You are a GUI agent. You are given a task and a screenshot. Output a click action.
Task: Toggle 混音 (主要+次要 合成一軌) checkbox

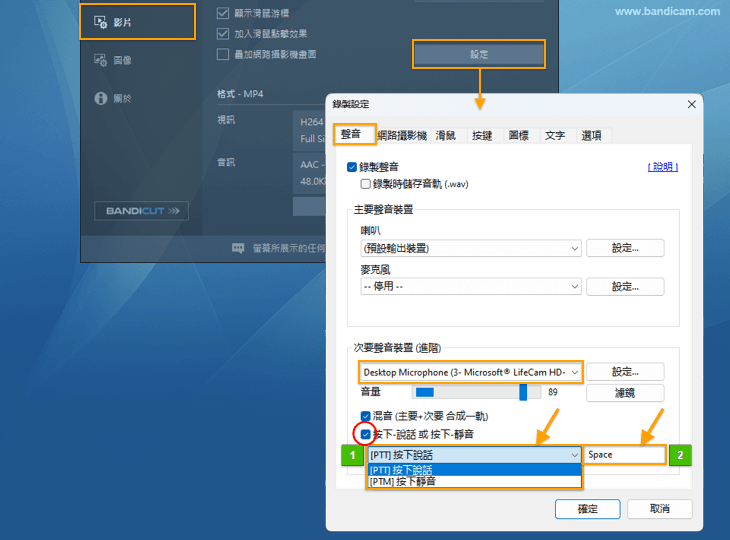point(365,416)
